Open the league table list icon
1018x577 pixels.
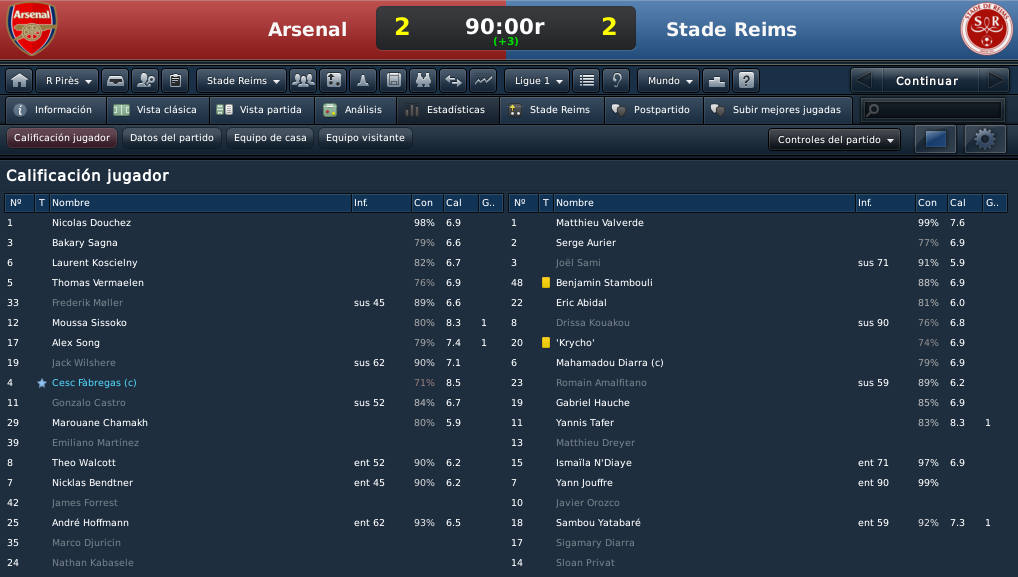(x=587, y=80)
